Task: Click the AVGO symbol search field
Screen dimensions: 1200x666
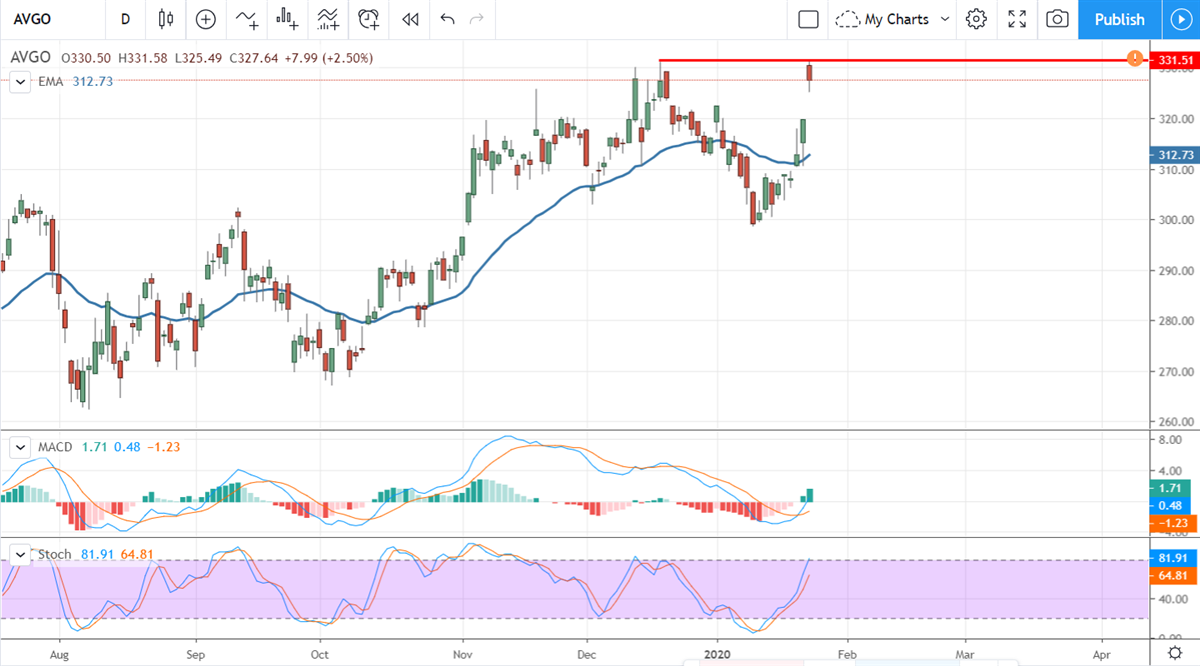Action: coord(50,19)
